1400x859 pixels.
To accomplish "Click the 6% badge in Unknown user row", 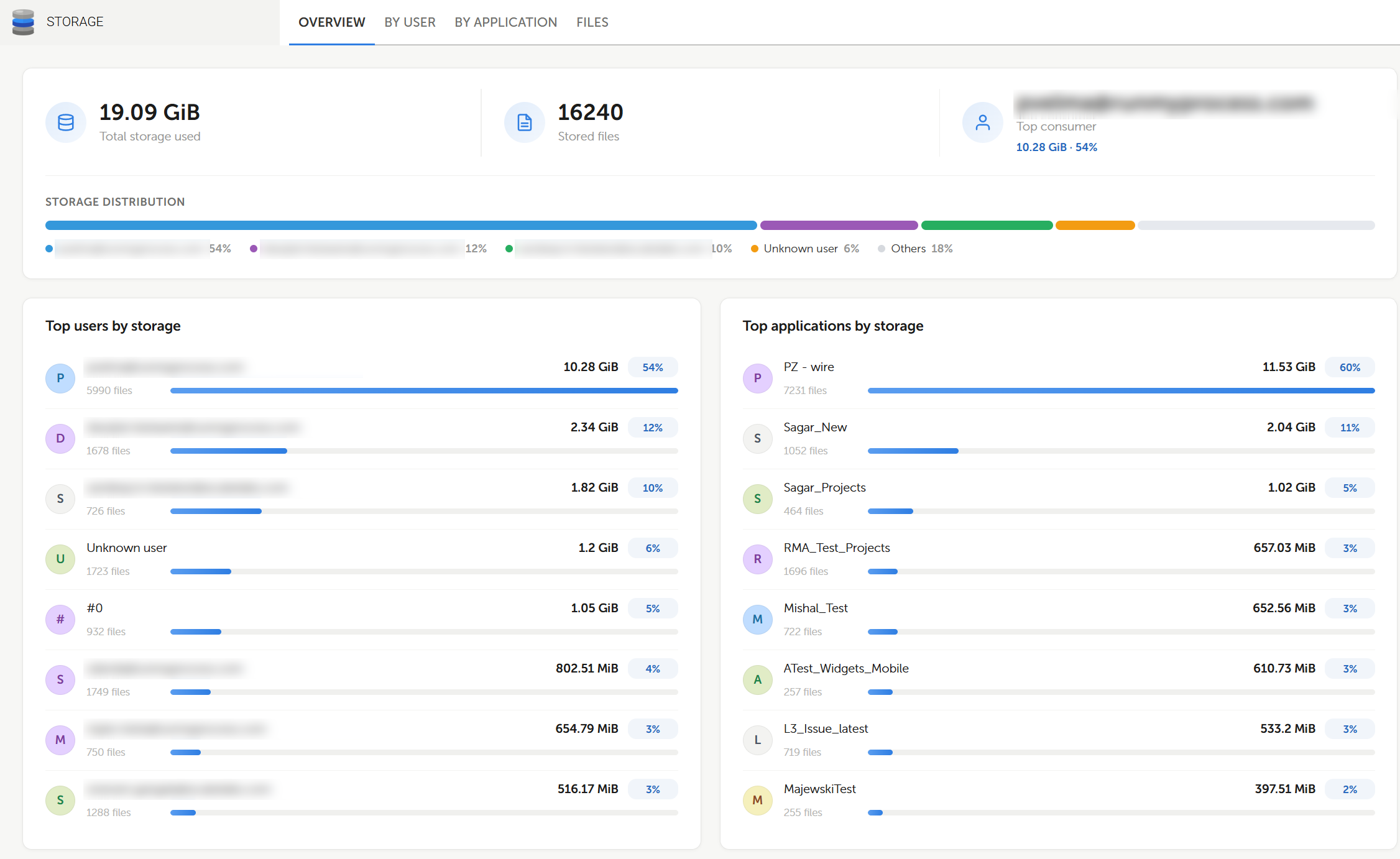I will pyautogui.click(x=653, y=548).
